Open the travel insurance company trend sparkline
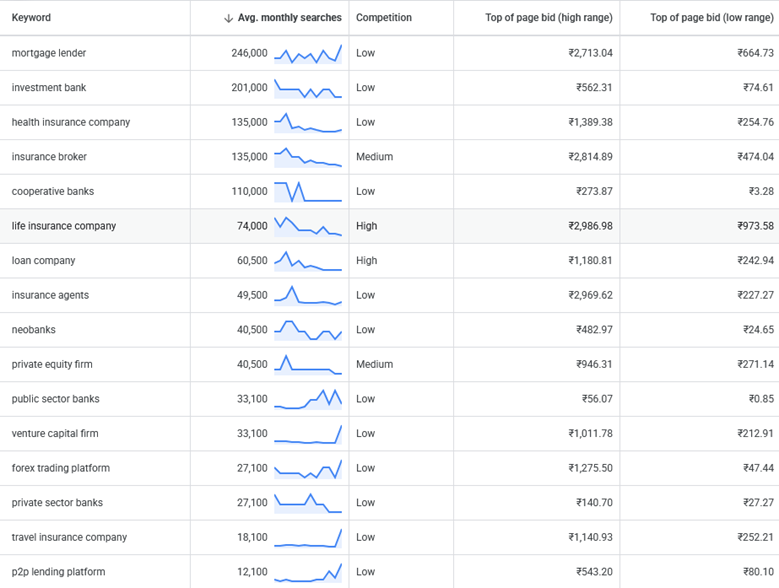This screenshot has width=779, height=588. point(308,538)
